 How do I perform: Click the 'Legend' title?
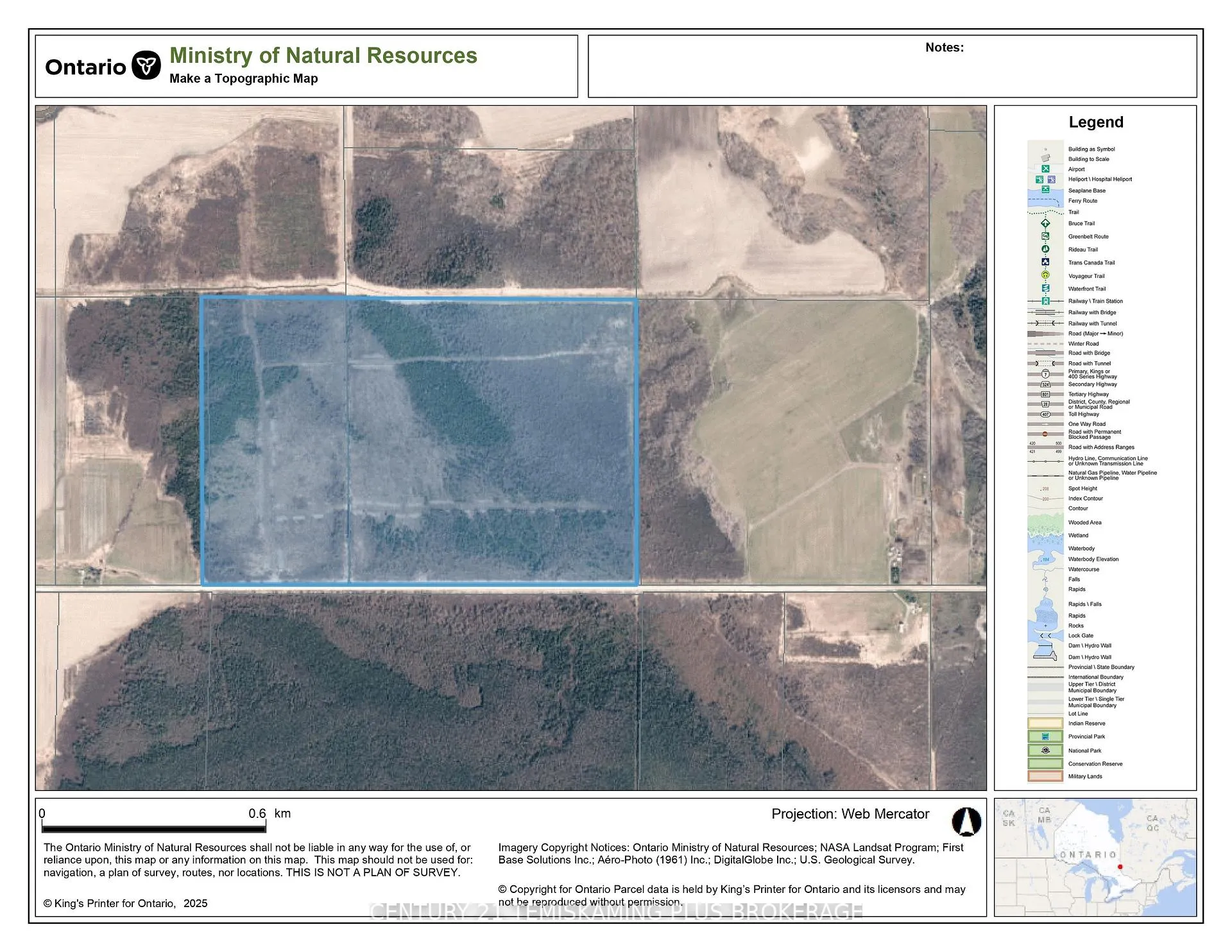point(1096,122)
